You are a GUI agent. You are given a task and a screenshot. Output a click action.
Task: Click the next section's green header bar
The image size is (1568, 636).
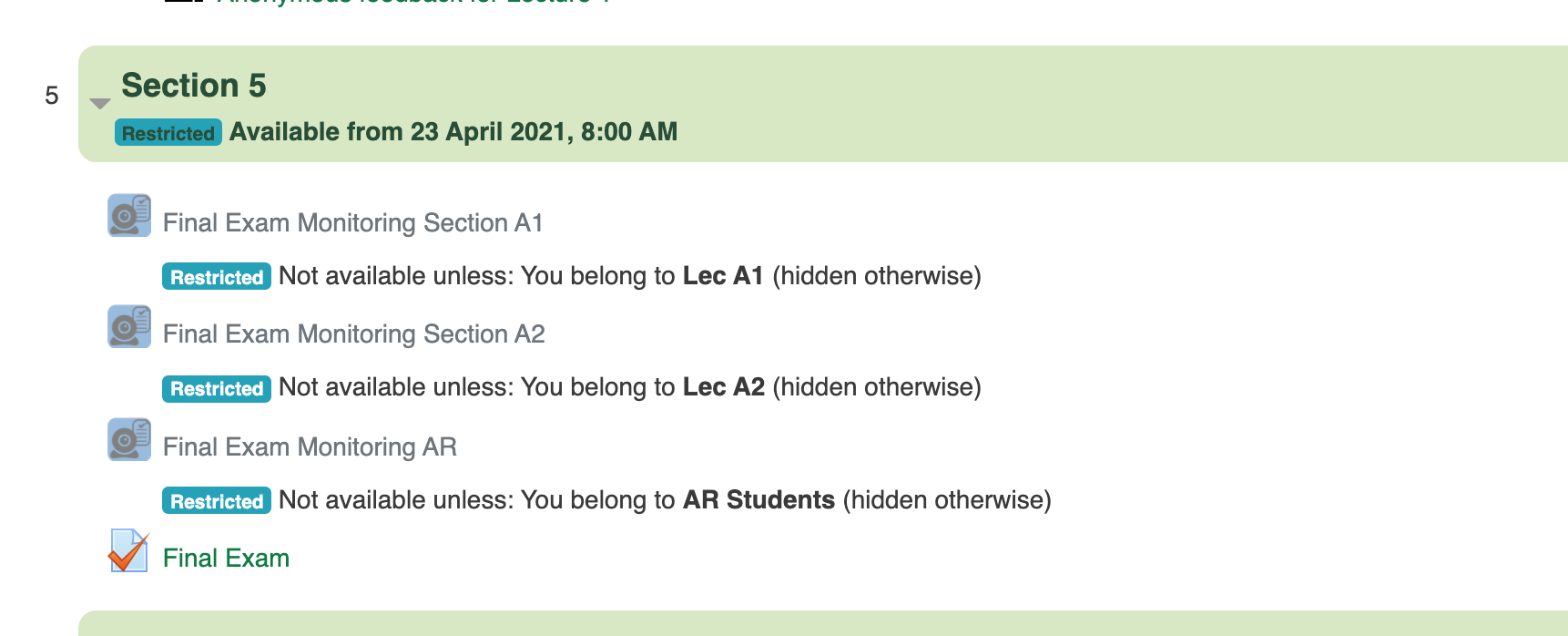[823, 623]
